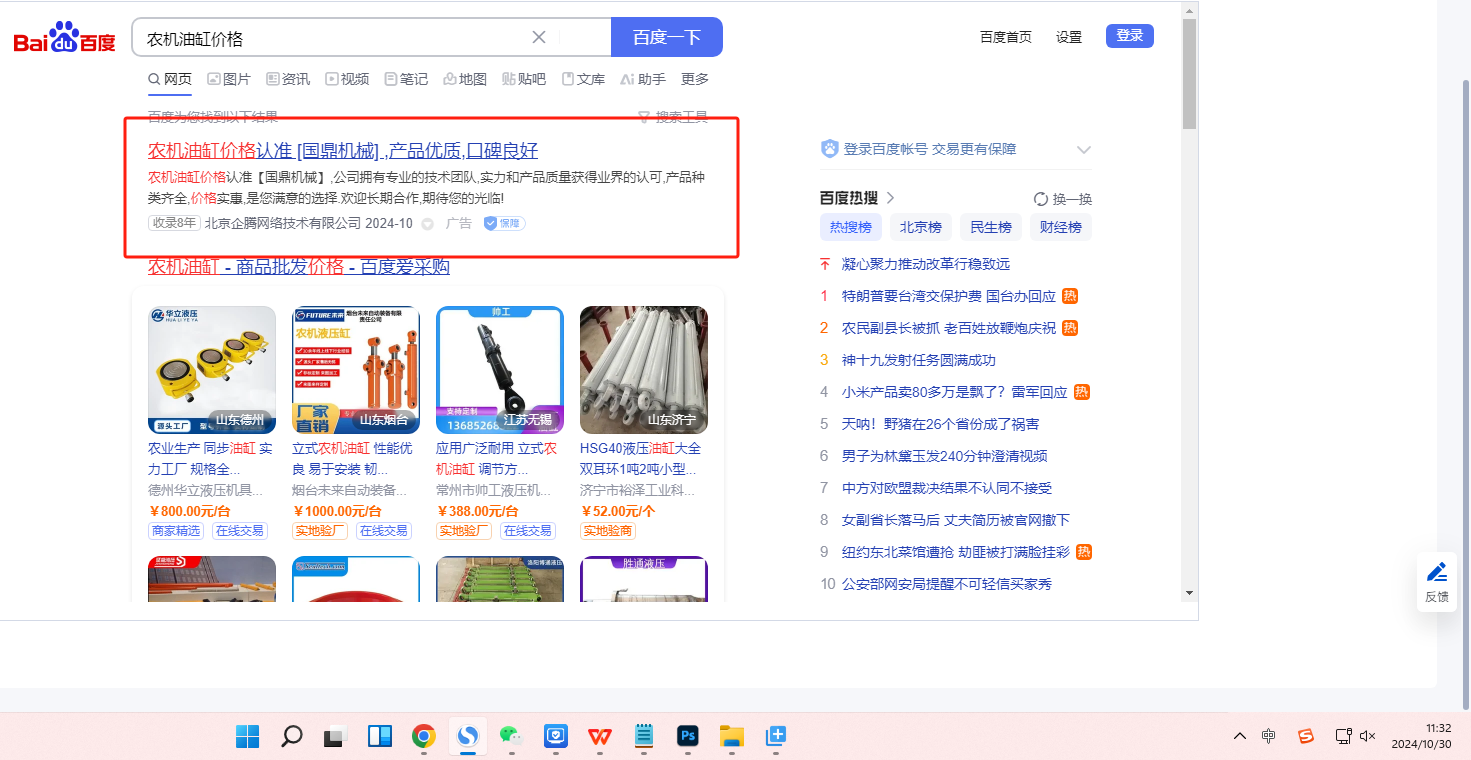The height and width of the screenshot is (760, 1471).
Task: Clear the search box with the X icon
Action: coord(538,38)
